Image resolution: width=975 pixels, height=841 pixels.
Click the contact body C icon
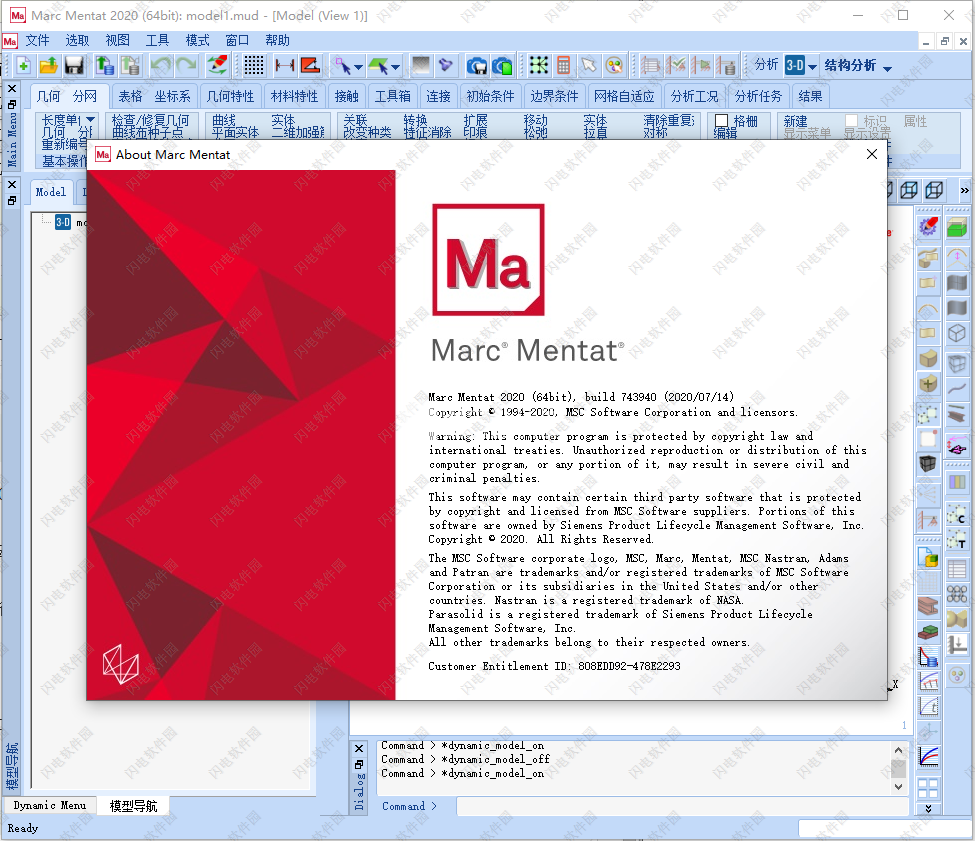coord(957,515)
